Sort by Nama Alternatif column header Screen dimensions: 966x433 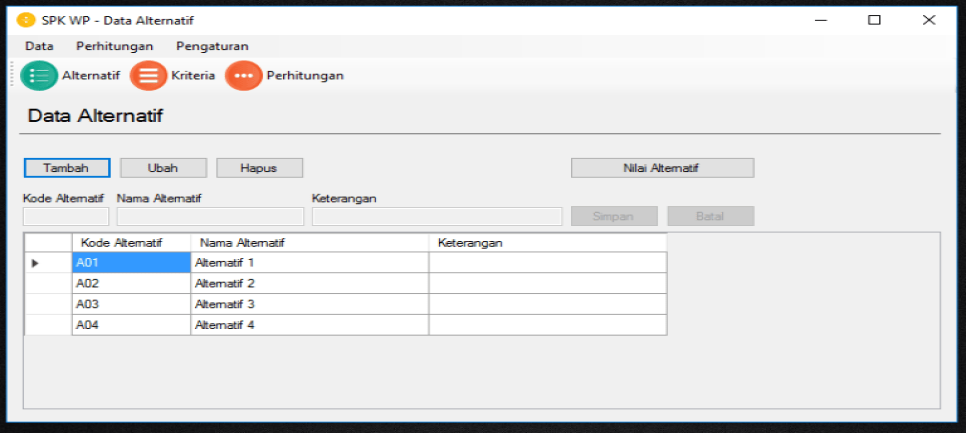point(310,243)
